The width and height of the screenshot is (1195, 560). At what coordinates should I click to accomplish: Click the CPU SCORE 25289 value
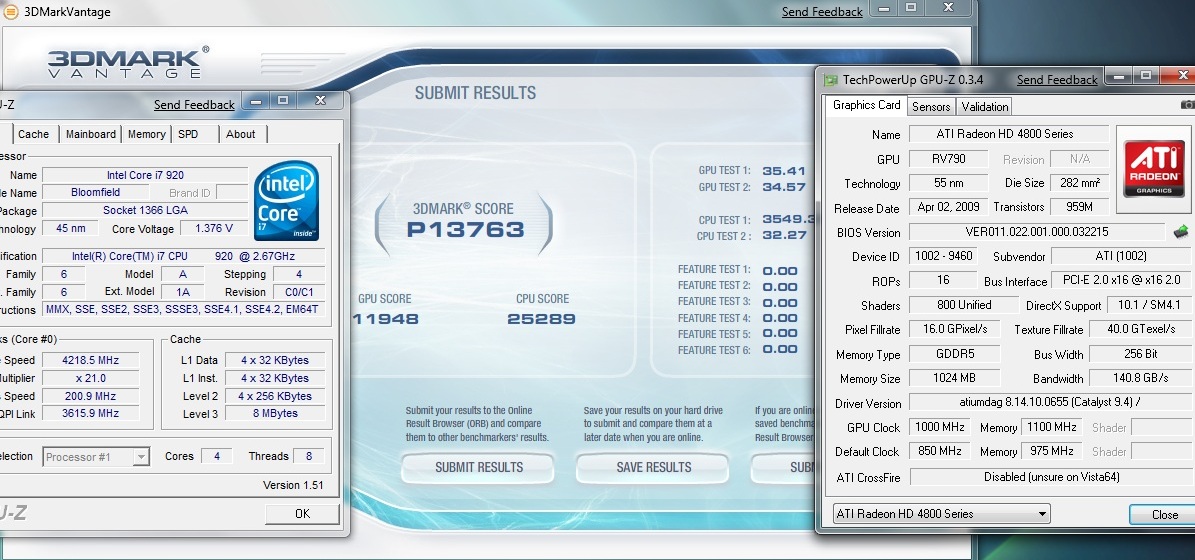(x=541, y=318)
